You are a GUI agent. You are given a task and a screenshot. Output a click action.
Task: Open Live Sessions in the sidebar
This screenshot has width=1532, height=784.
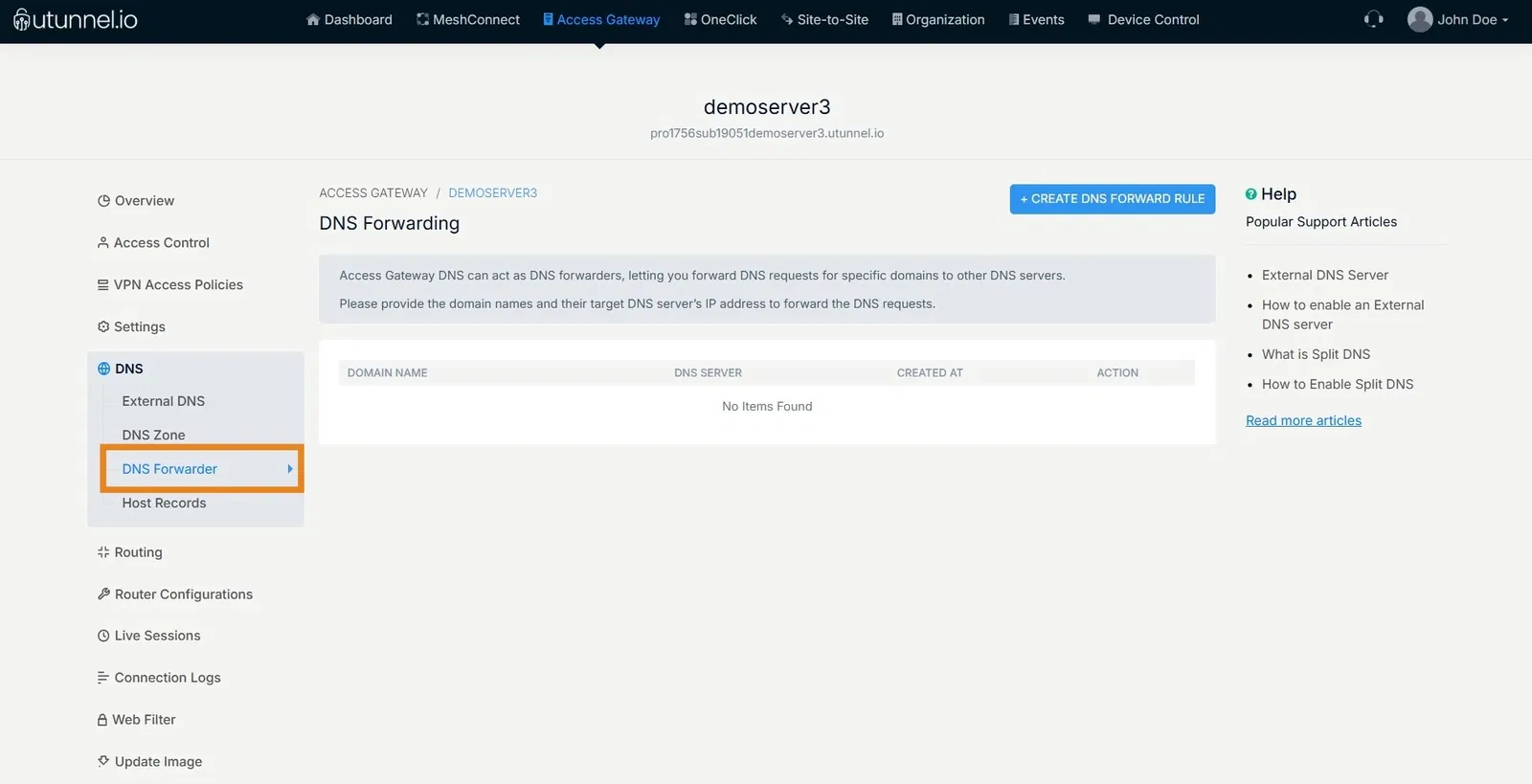click(x=149, y=636)
